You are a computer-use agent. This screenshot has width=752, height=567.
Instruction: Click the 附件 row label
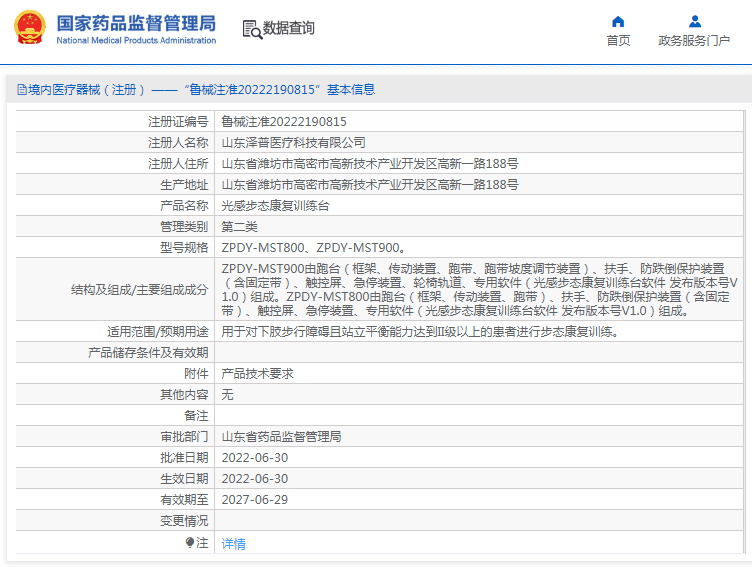pyautogui.click(x=196, y=374)
